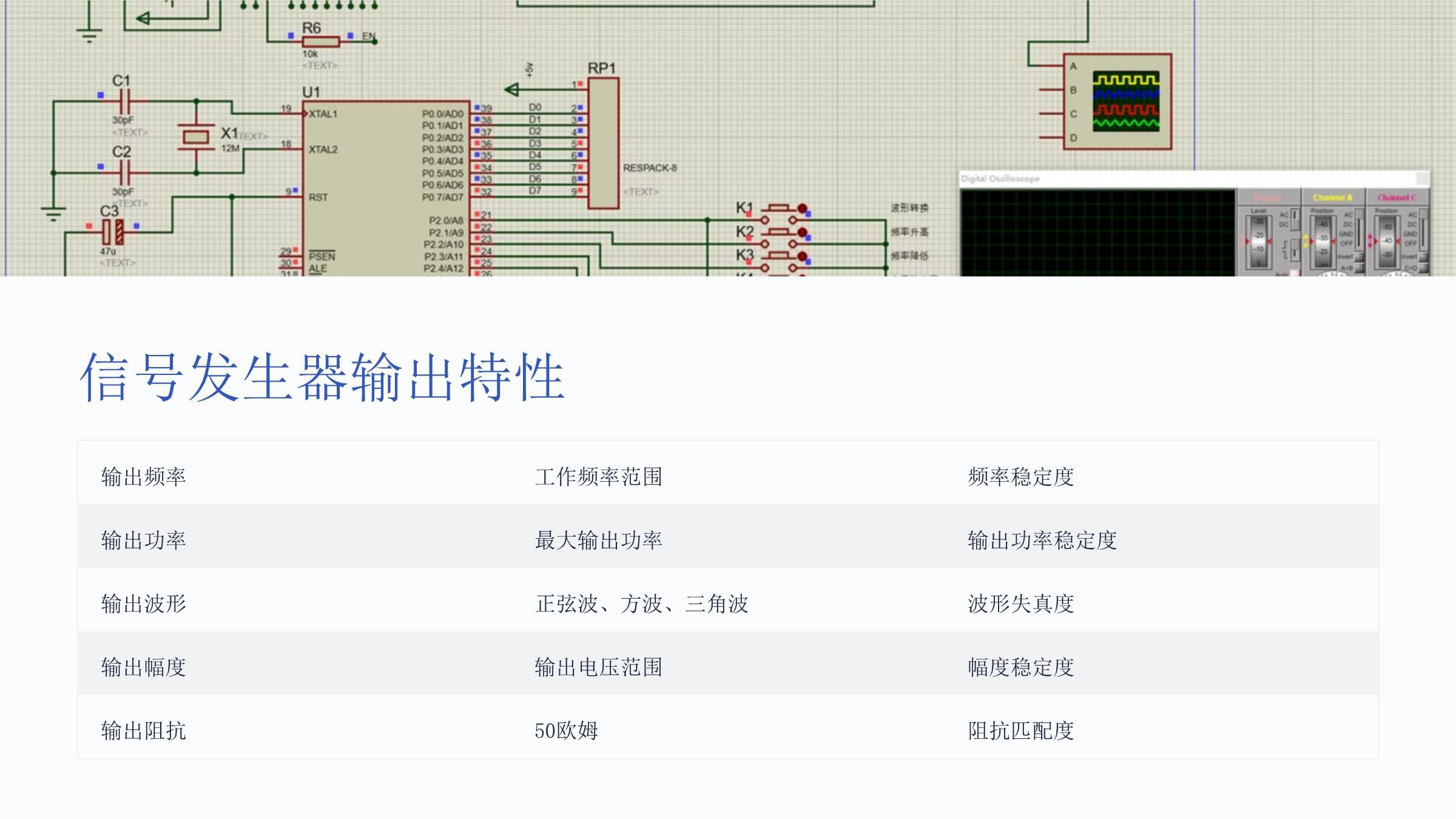This screenshot has width=1456, height=819.
Task: Click the 频率降低 label beside K3
Action: [909, 255]
